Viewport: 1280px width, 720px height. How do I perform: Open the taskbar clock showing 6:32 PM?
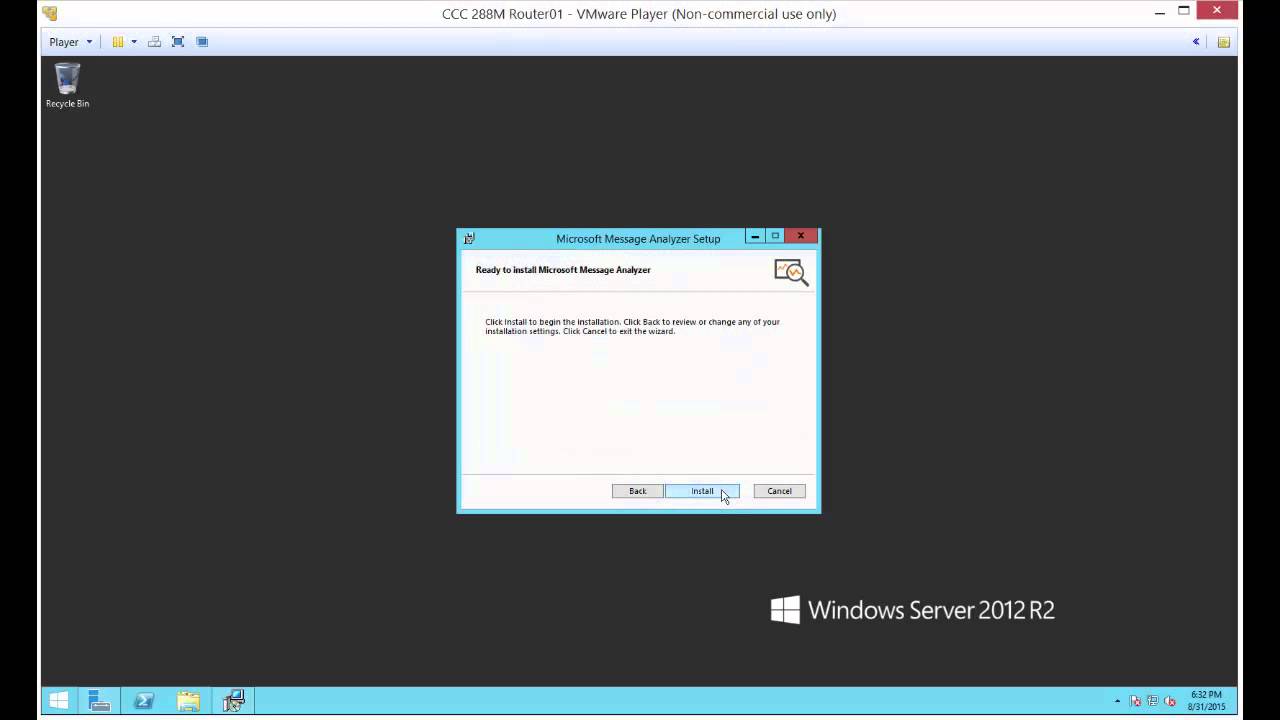tap(1206, 701)
